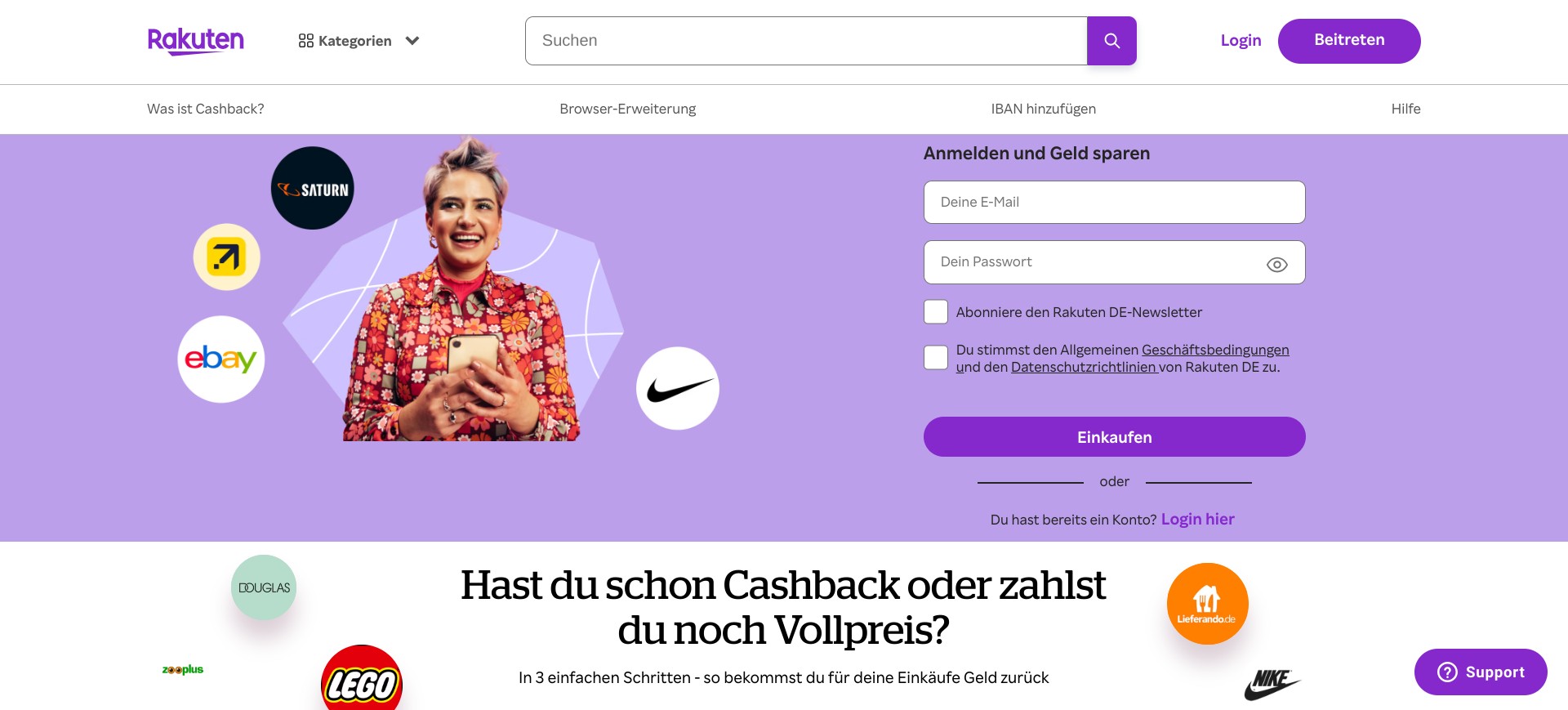
Task: Click the Lieferando.de orange logo
Action: (x=1207, y=604)
